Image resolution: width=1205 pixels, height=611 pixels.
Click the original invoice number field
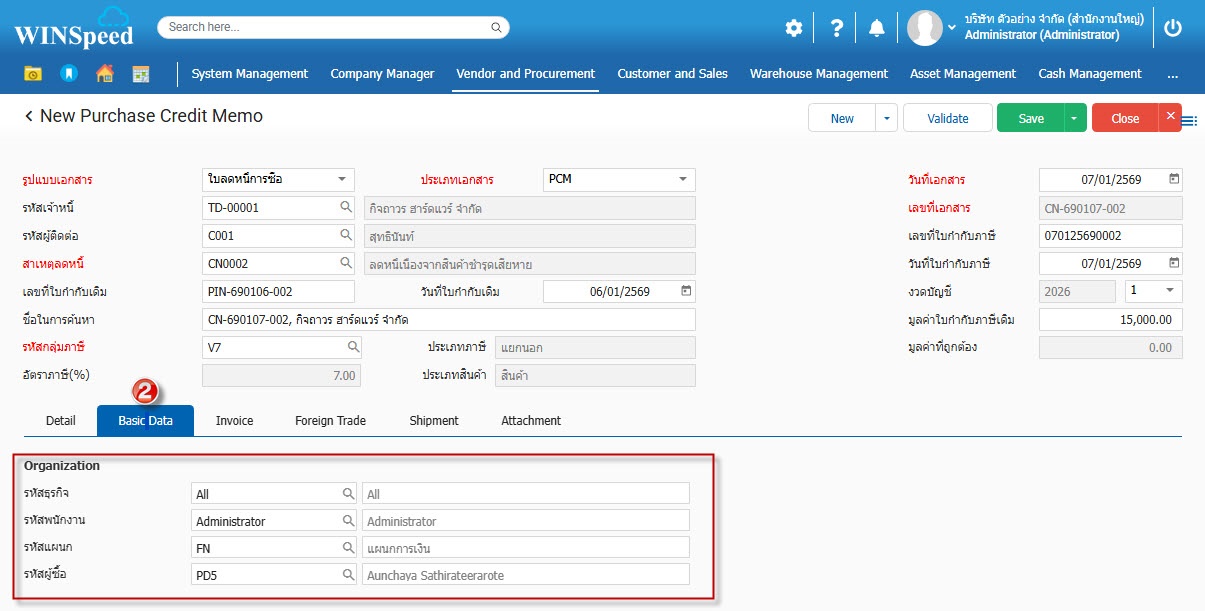click(278, 292)
